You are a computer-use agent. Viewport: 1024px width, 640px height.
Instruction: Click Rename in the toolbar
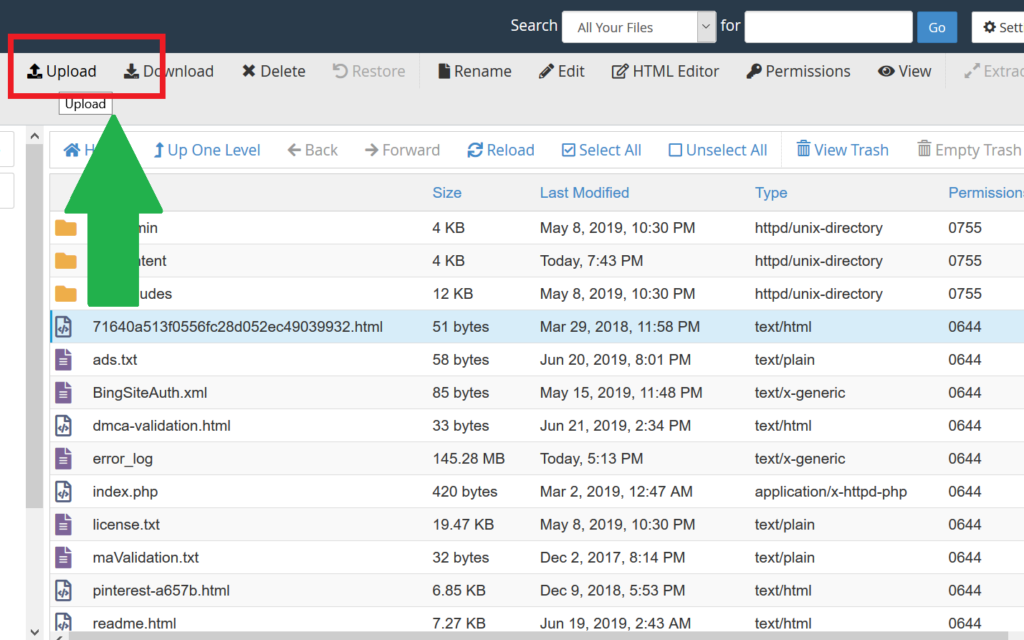click(x=474, y=71)
